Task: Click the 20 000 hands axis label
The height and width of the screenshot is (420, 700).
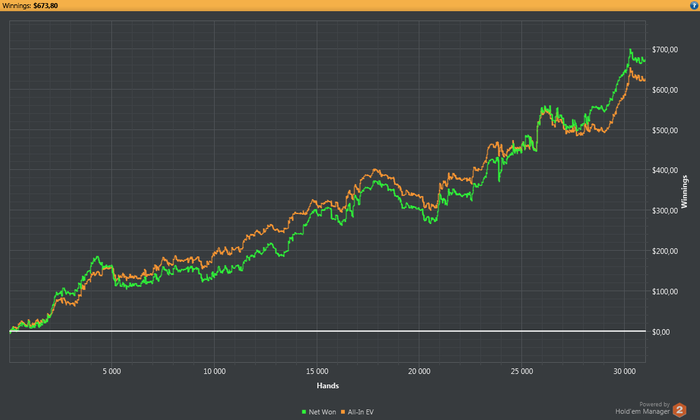Action: coord(419,371)
